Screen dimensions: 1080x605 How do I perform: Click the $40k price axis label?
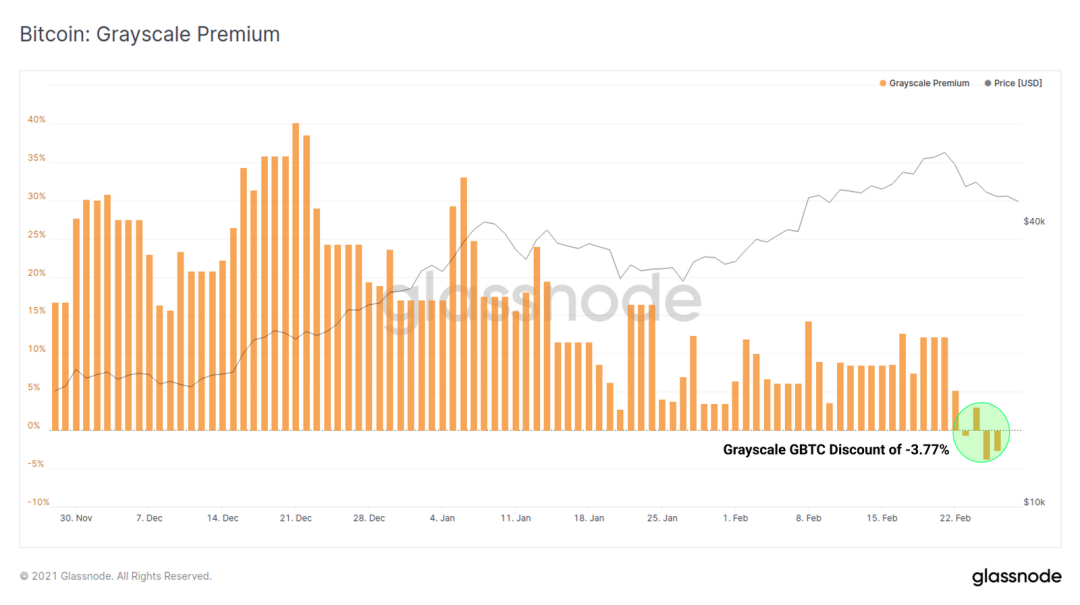[x=1034, y=221]
